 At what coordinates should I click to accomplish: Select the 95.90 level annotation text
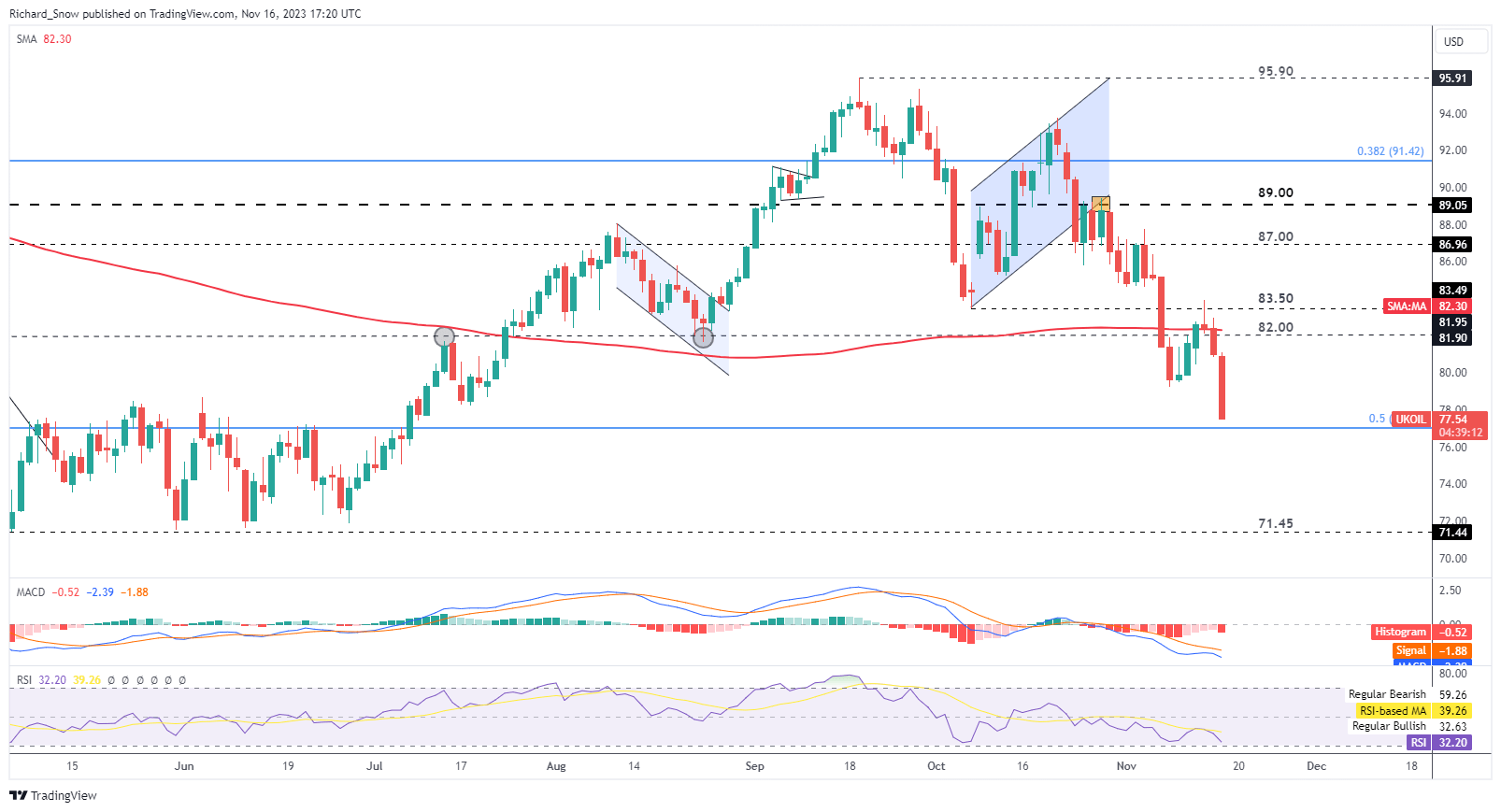coord(1276,71)
